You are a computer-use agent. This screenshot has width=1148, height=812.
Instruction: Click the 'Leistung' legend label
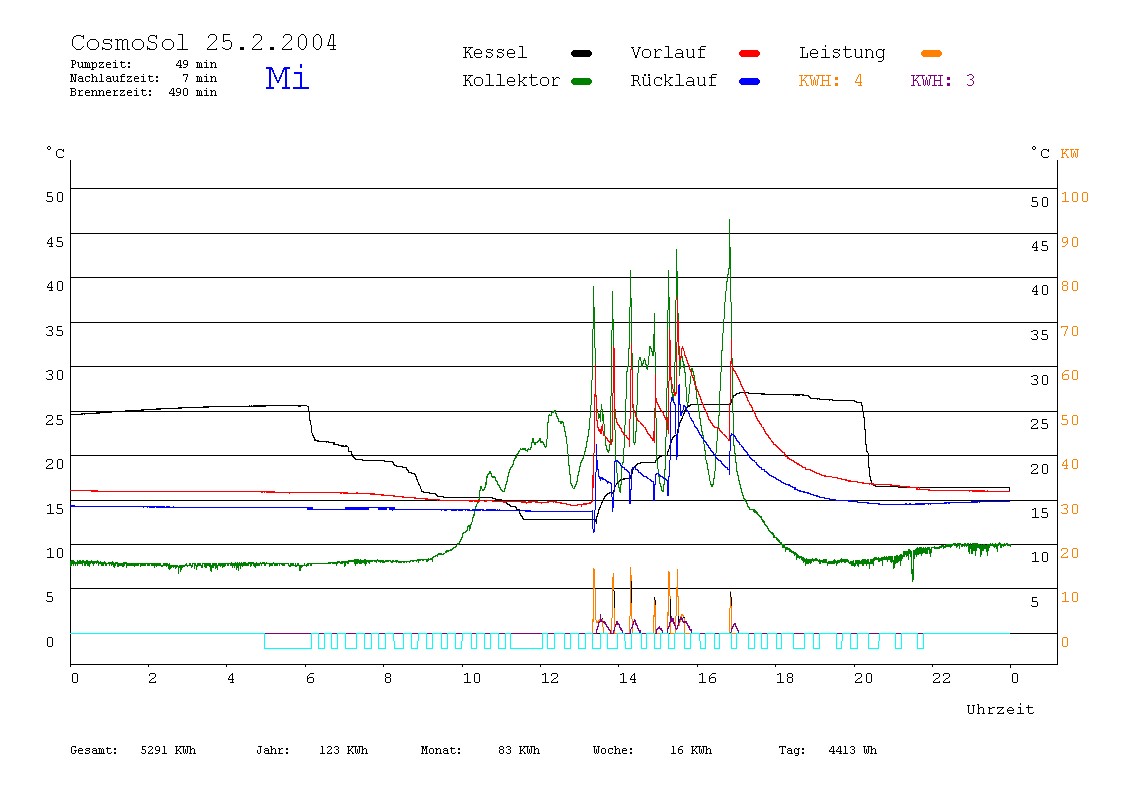click(x=842, y=53)
